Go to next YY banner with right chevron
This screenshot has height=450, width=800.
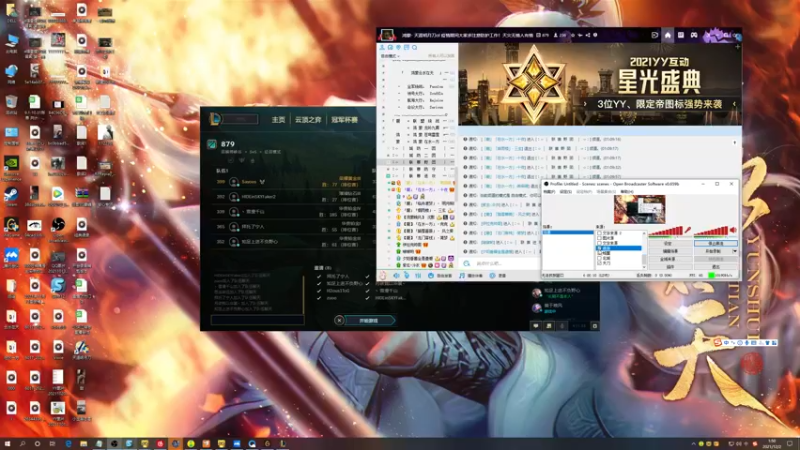pyautogui.click(x=585, y=104)
